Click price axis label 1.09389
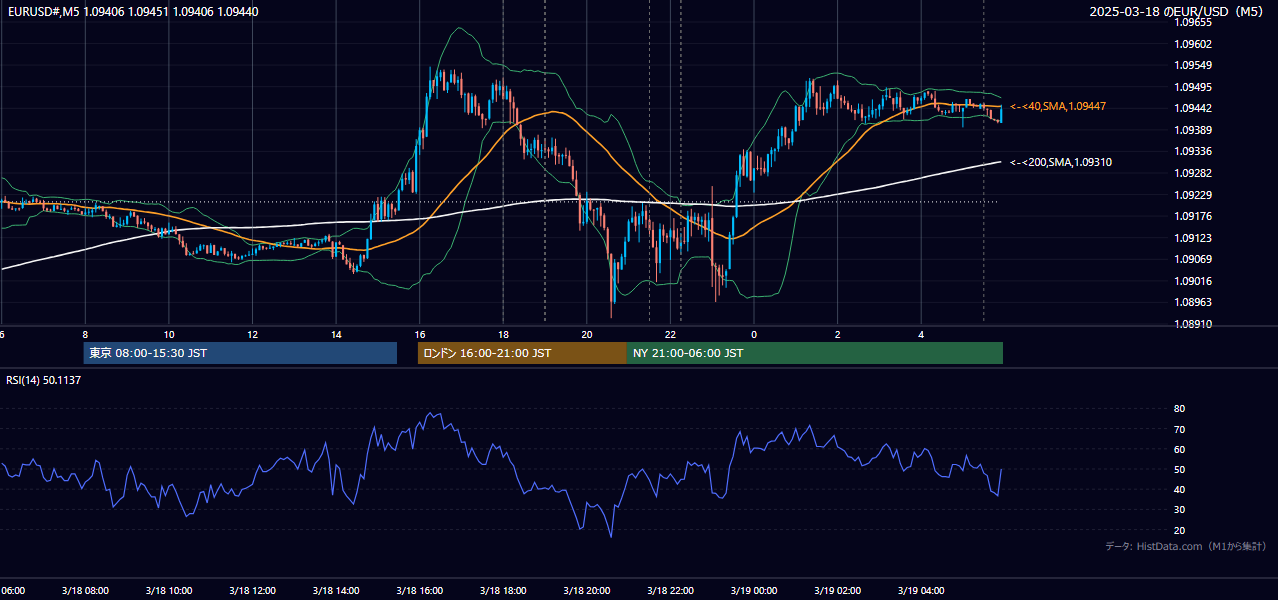 (x=1193, y=130)
